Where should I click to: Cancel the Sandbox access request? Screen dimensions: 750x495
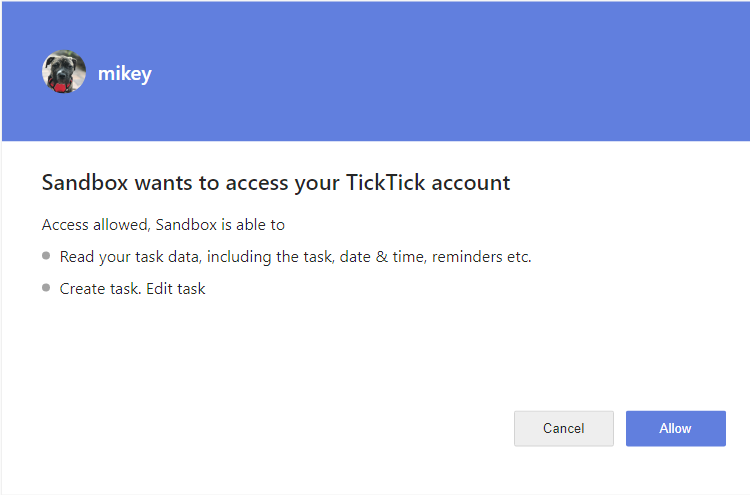[563, 428]
